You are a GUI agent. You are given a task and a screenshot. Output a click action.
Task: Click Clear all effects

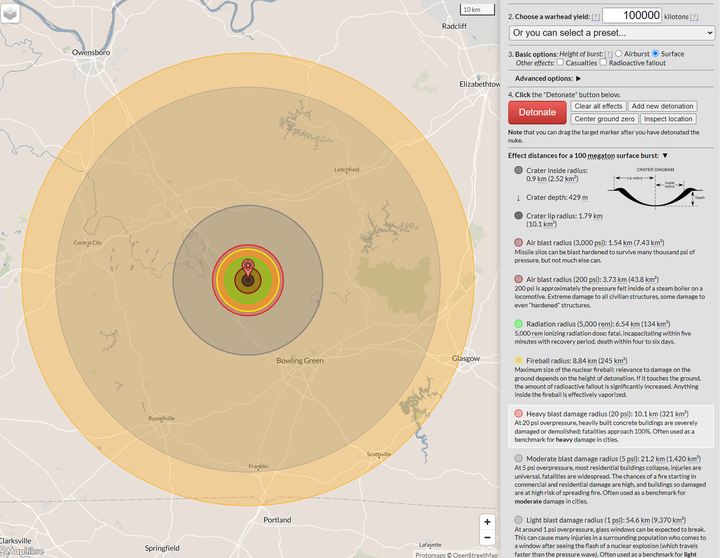(x=598, y=106)
